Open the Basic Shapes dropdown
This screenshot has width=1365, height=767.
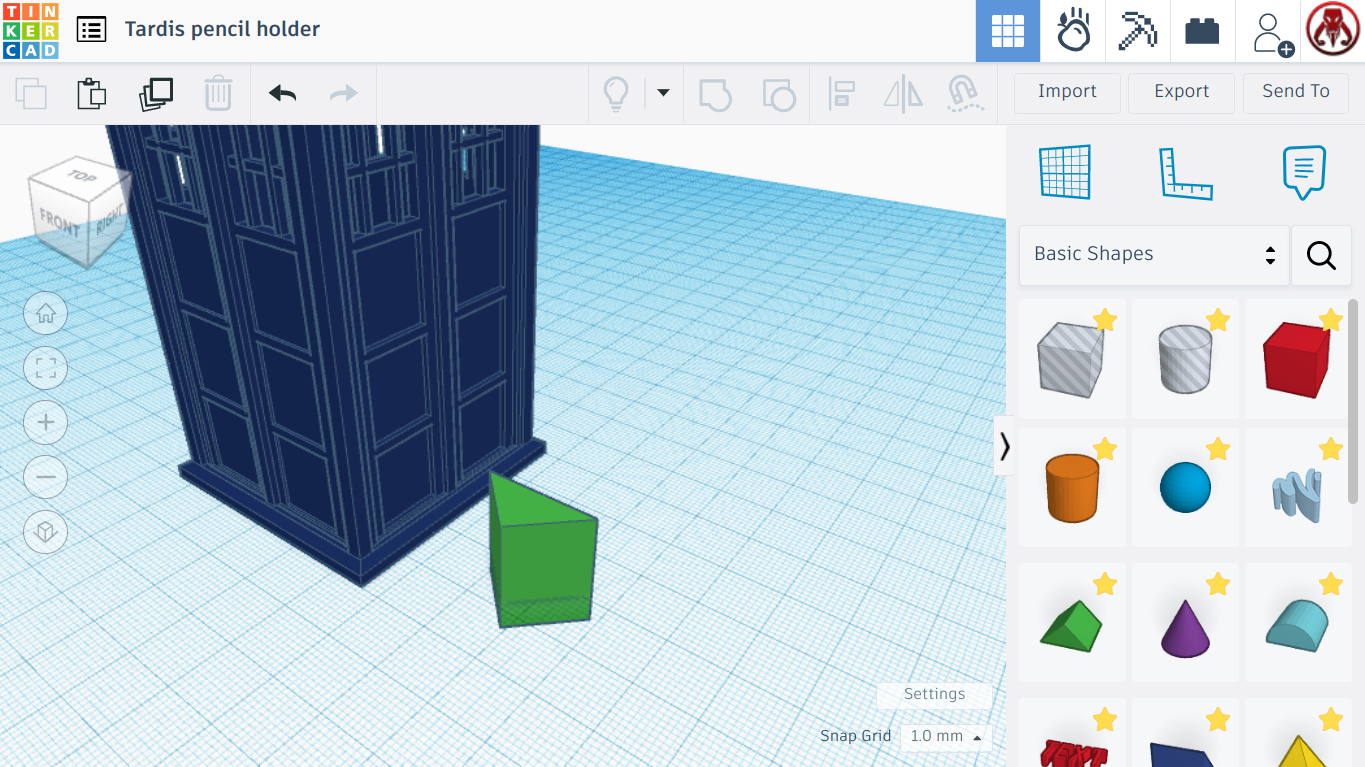coord(1154,255)
